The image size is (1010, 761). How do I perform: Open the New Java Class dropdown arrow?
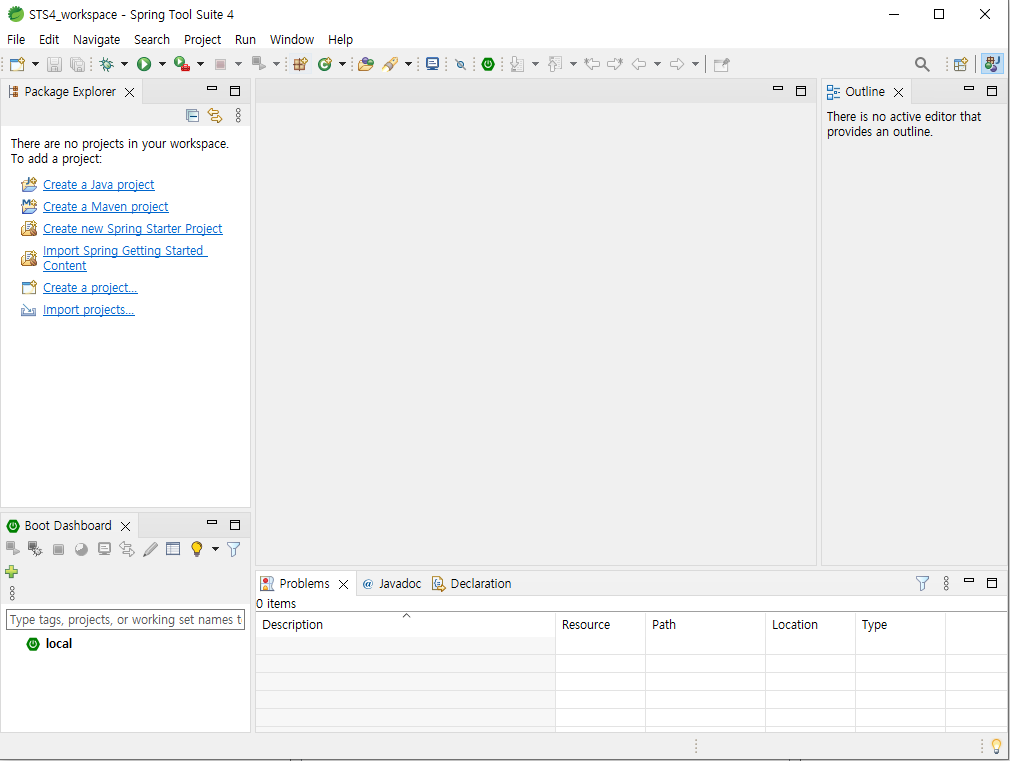pyautogui.click(x=342, y=64)
